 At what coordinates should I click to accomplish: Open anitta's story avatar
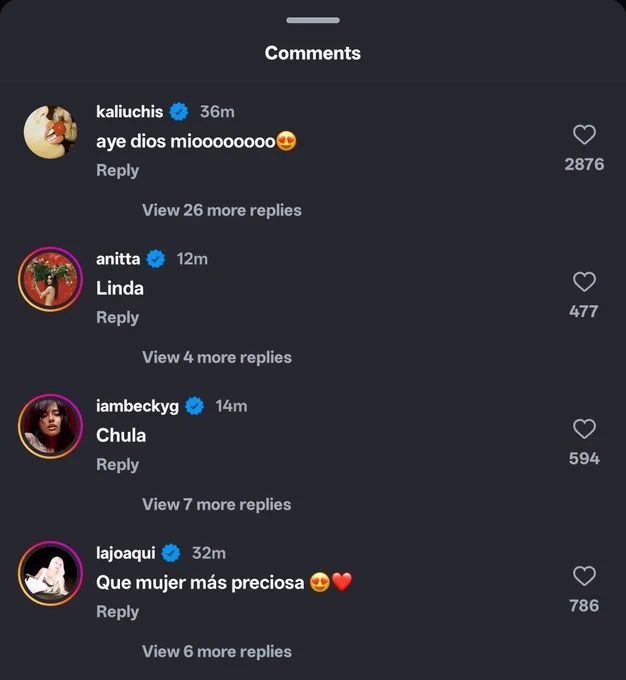[x=50, y=279]
